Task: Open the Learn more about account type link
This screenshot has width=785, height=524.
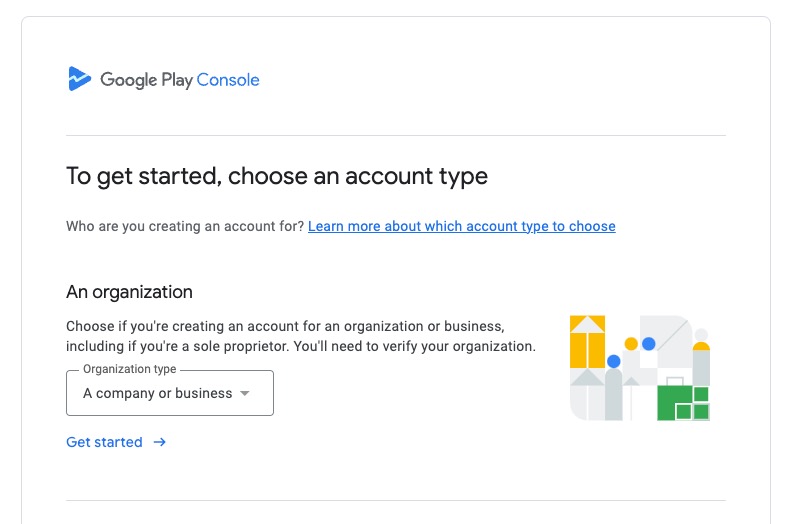Action: click(x=461, y=226)
